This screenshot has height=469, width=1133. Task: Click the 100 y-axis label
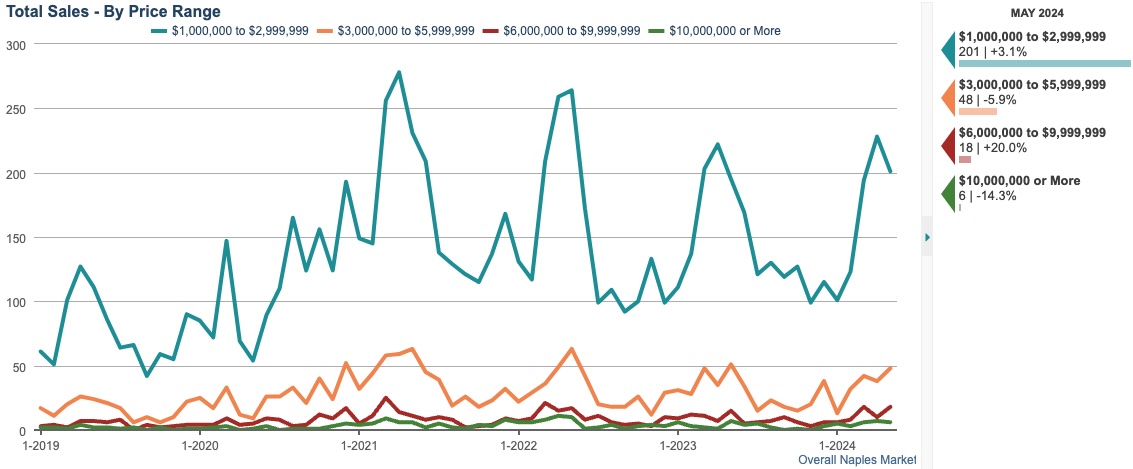pyautogui.click(x=14, y=302)
